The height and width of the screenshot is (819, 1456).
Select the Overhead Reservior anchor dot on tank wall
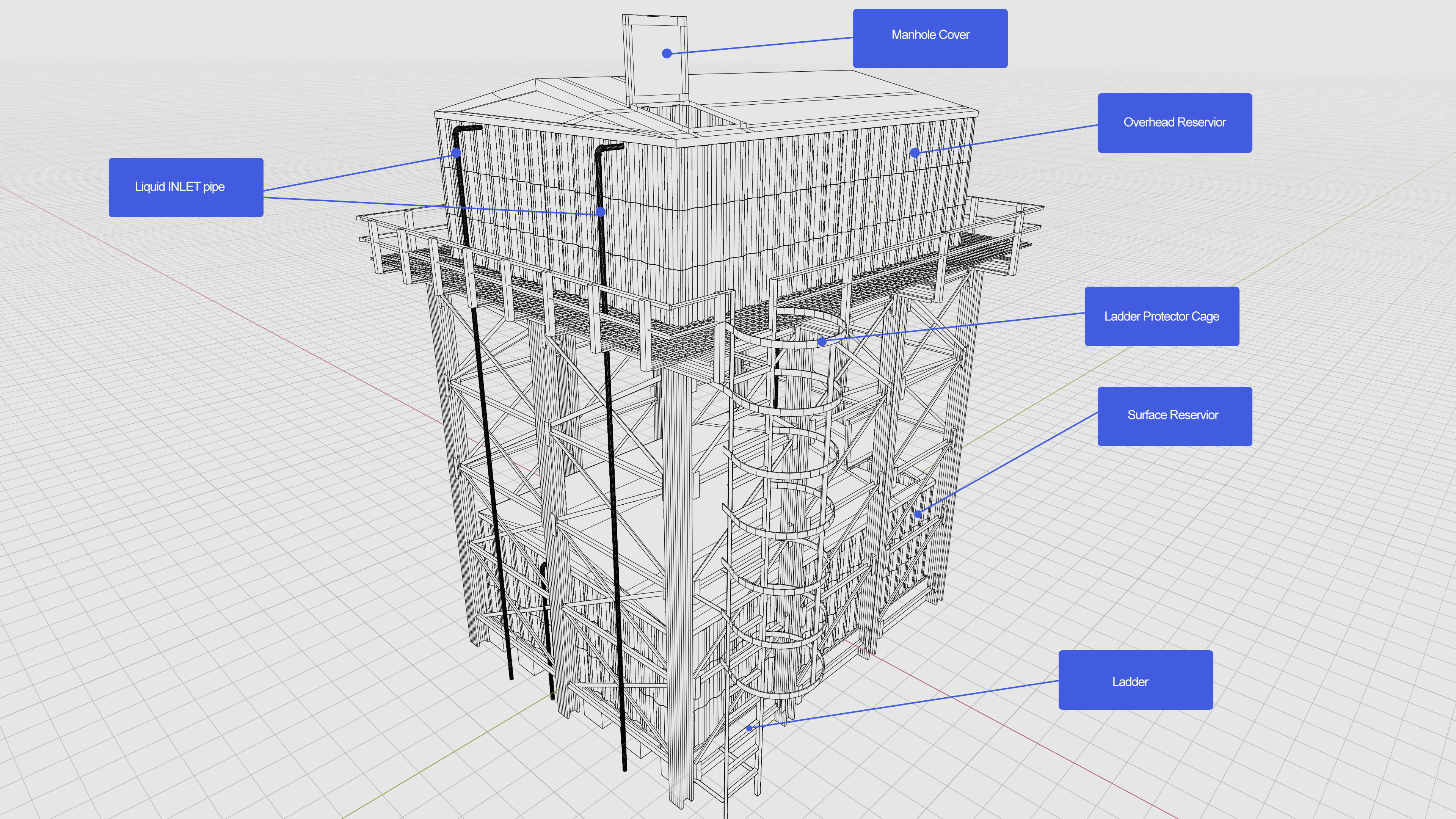click(915, 152)
